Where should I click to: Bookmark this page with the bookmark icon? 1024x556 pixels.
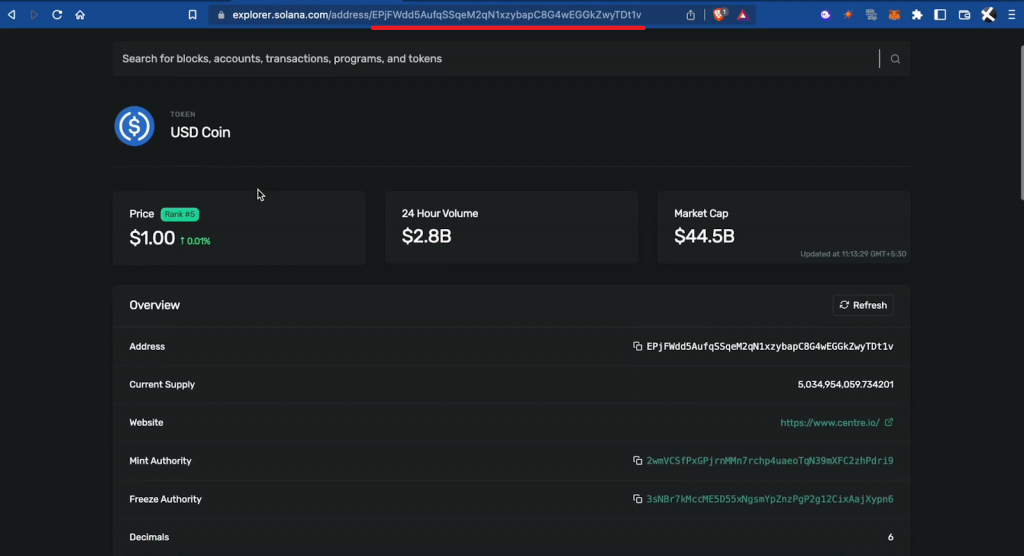coord(192,14)
